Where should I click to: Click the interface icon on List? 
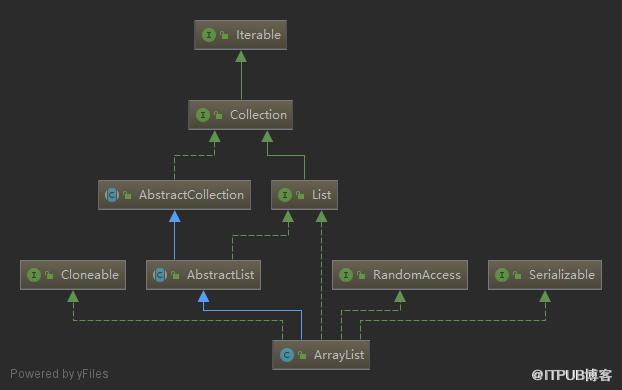tap(285, 195)
